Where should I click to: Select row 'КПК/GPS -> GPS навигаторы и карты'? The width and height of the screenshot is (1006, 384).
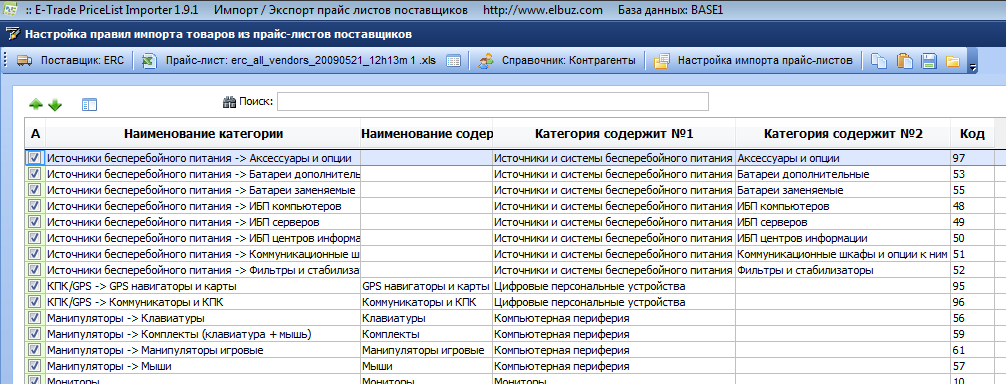tap(203, 286)
